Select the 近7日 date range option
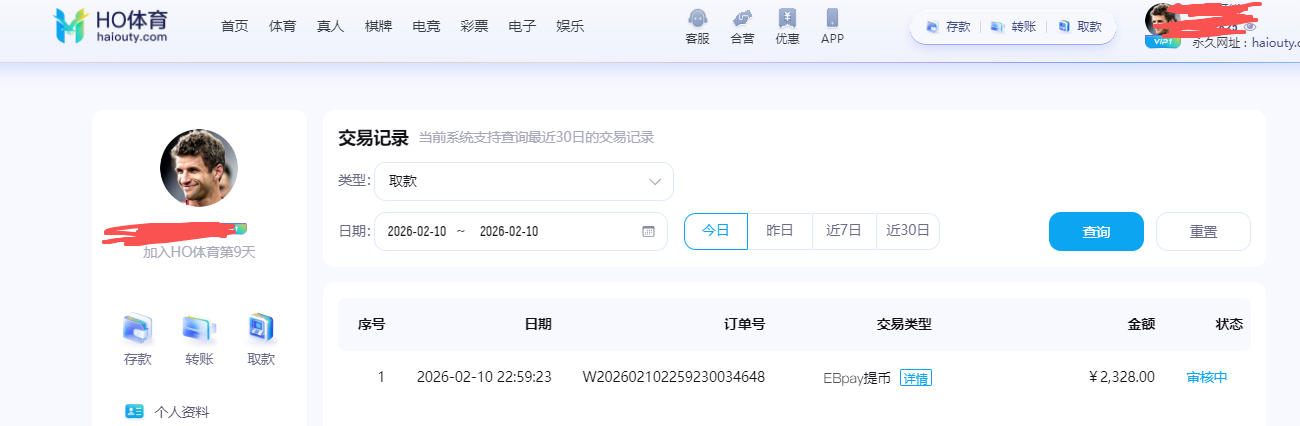The width and height of the screenshot is (1300, 426). click(843, 231)
